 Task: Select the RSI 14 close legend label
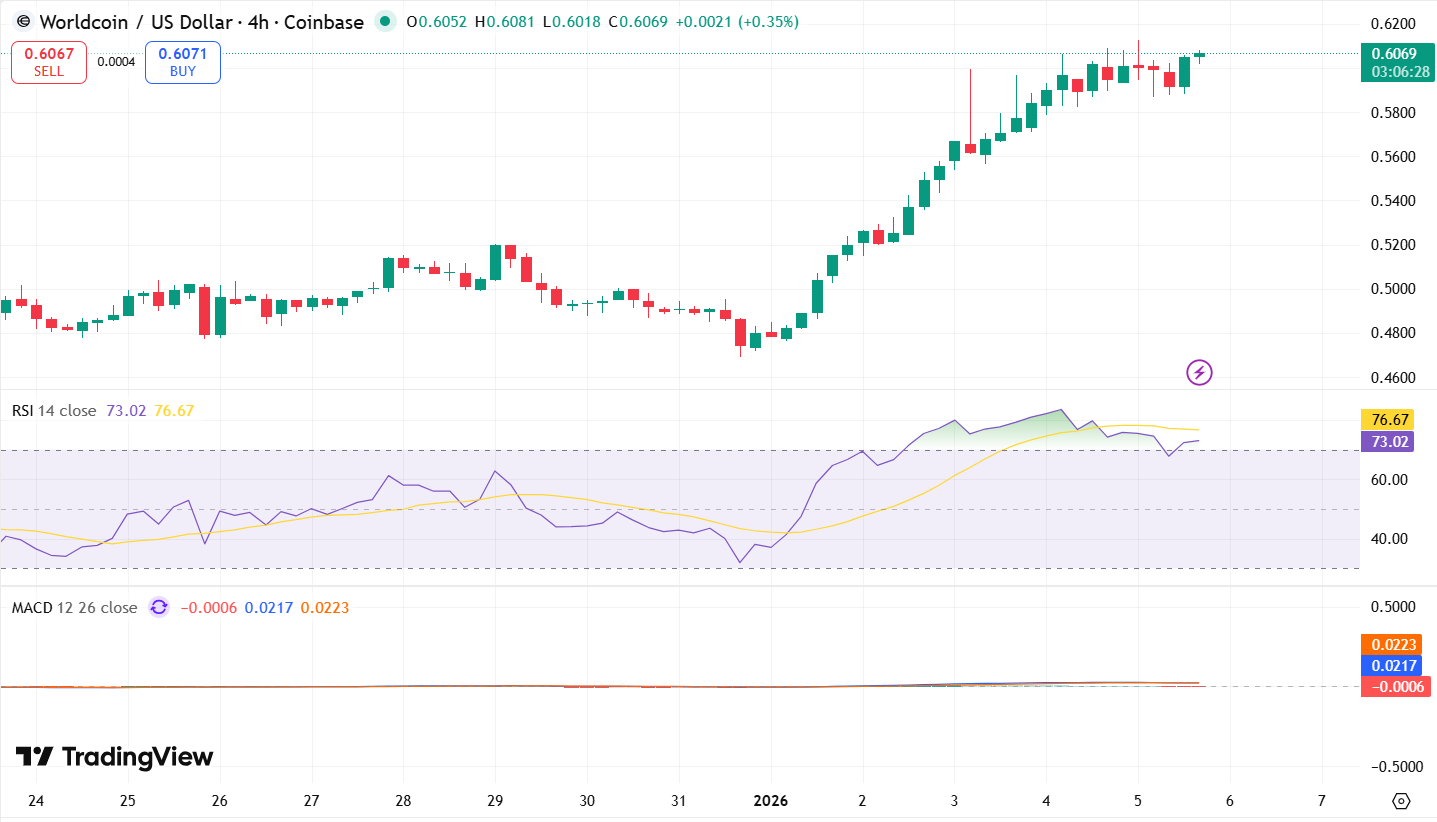[x=55, y=410]
